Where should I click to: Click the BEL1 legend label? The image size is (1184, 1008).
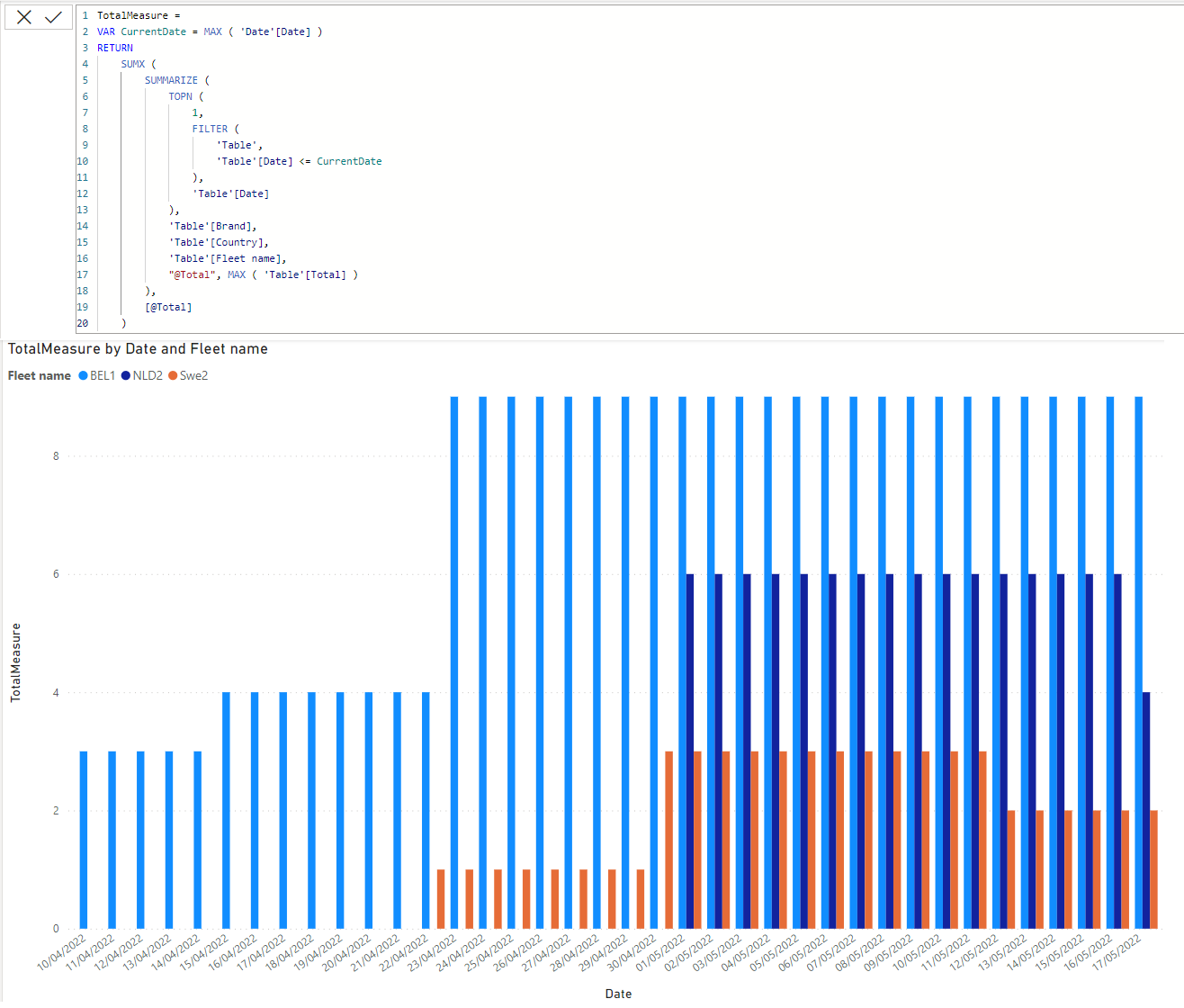click(103, 376)
